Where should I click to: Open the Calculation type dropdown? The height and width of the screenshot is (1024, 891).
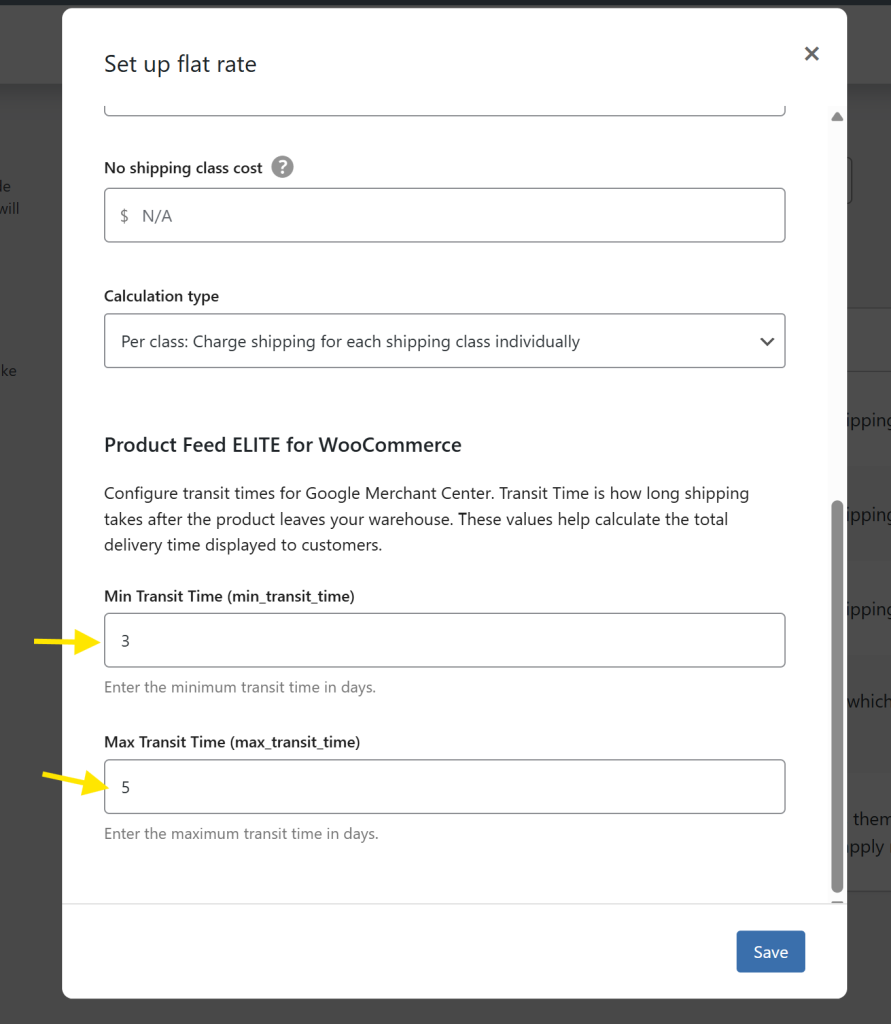(x=444, y=340)
